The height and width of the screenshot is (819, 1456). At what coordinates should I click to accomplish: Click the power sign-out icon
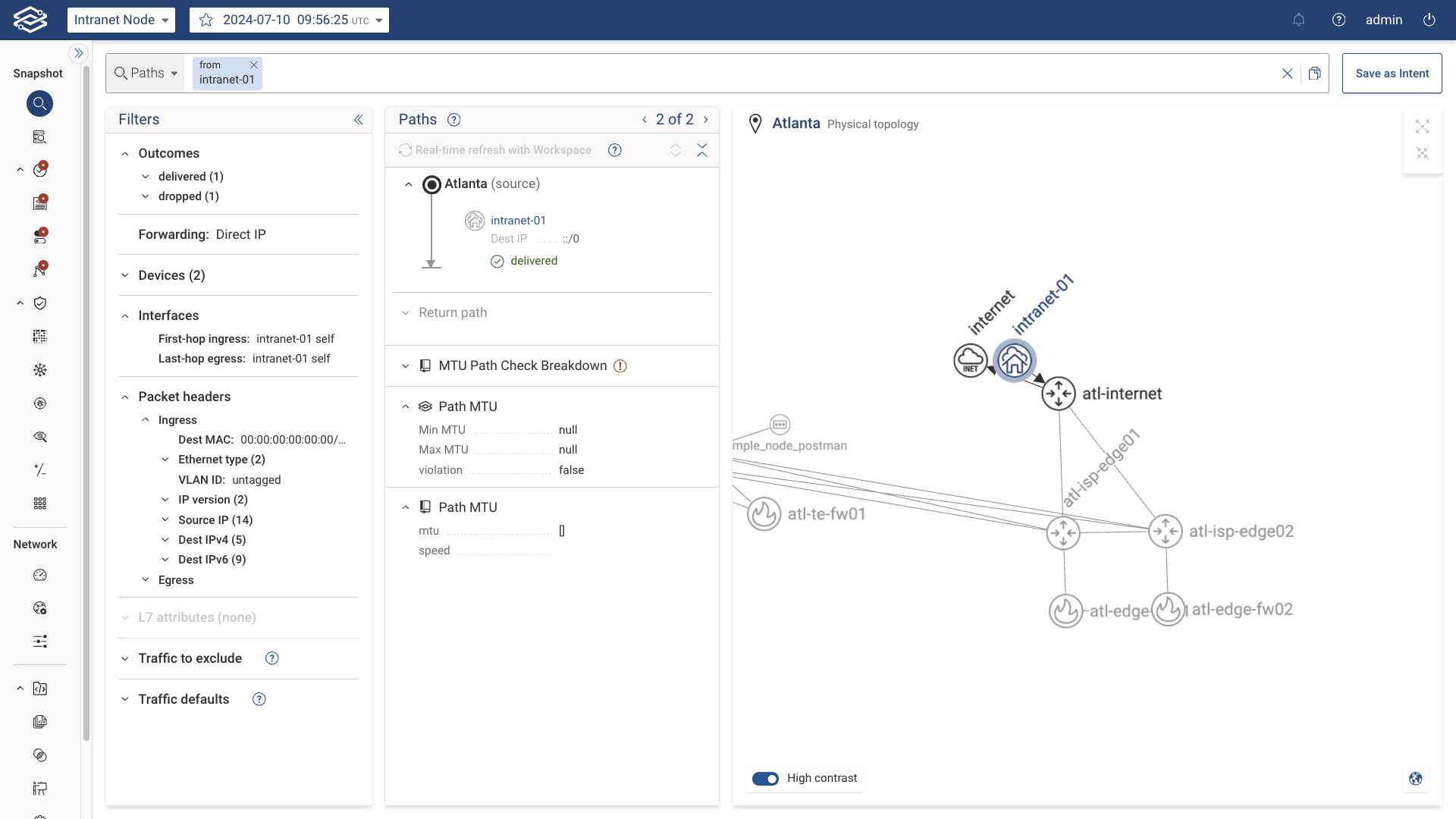[x=1429, y=20]
